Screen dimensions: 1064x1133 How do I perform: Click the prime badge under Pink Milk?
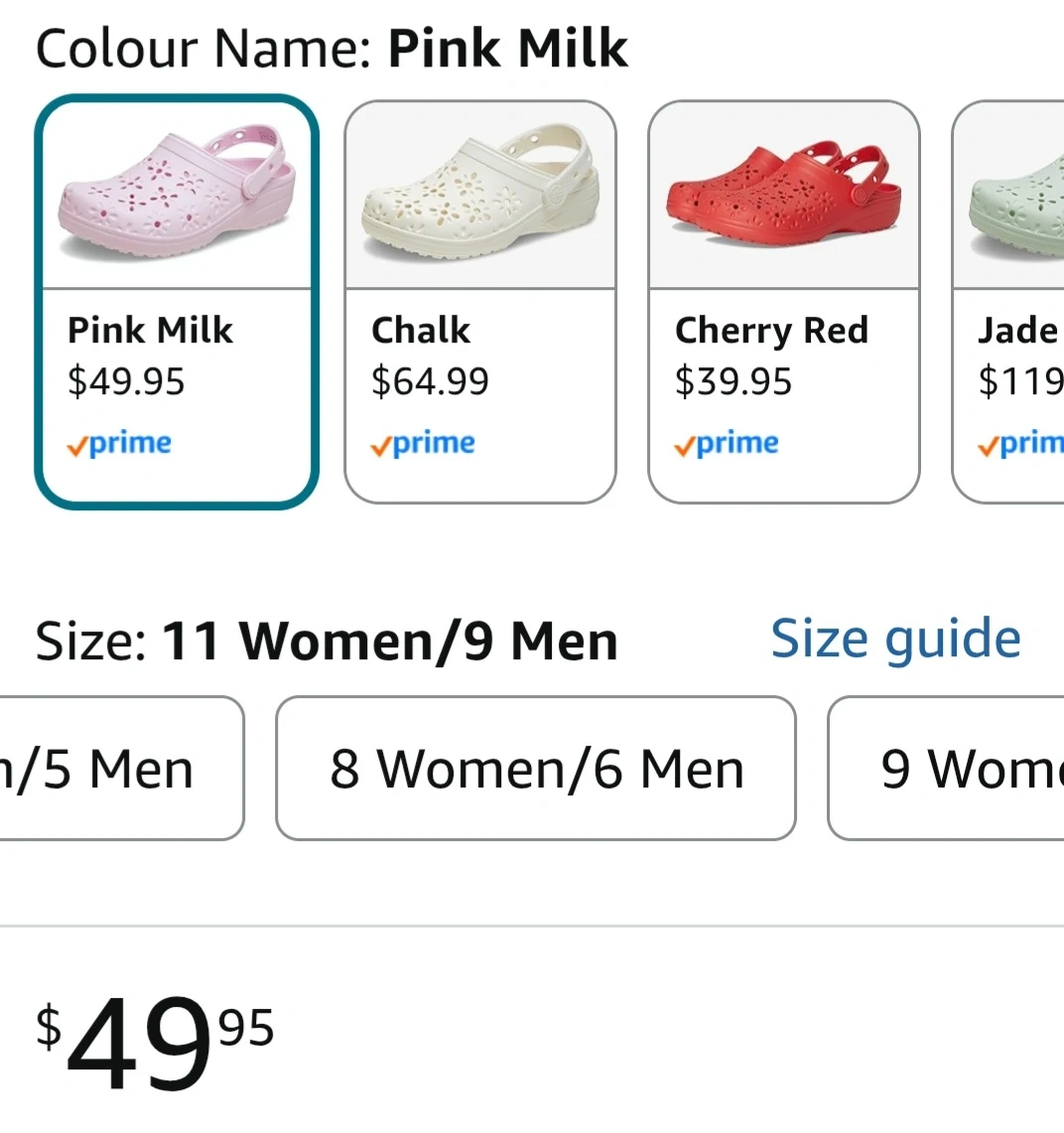point(119,444)
